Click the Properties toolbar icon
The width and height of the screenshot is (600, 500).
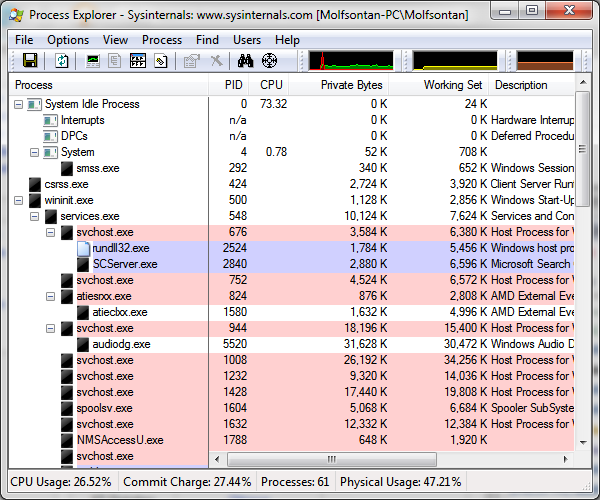point(191,60)
